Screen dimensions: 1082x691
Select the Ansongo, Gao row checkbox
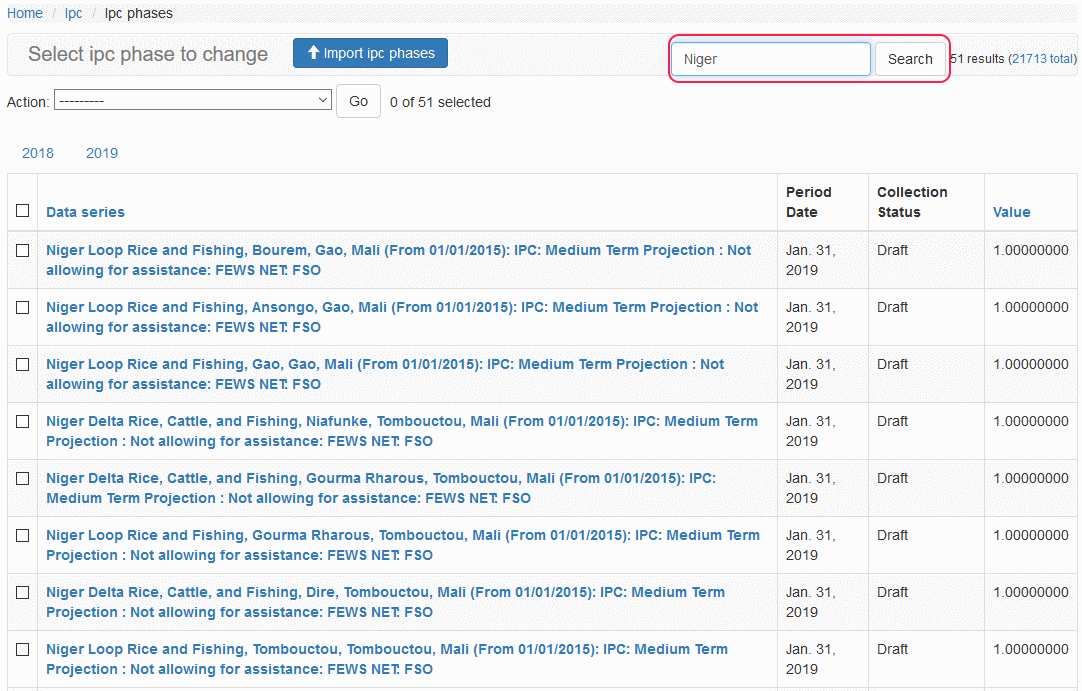tap(23, 308)
